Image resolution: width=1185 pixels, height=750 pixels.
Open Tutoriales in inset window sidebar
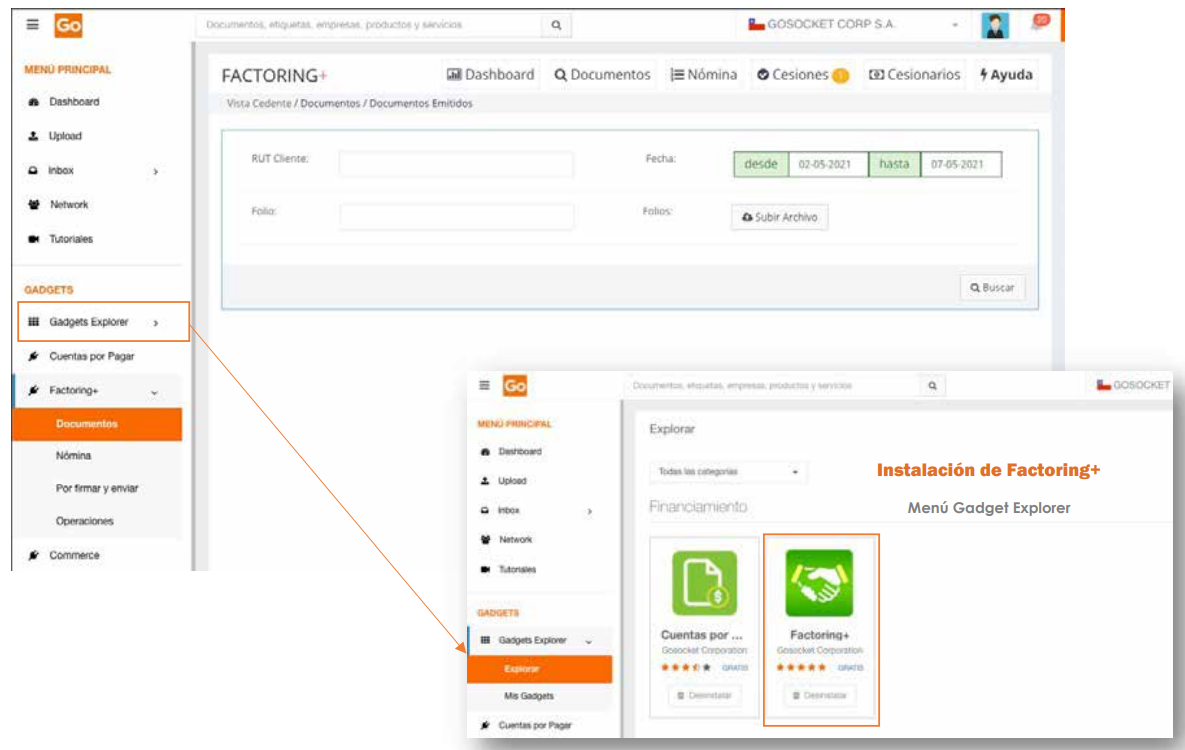[517, 569]
